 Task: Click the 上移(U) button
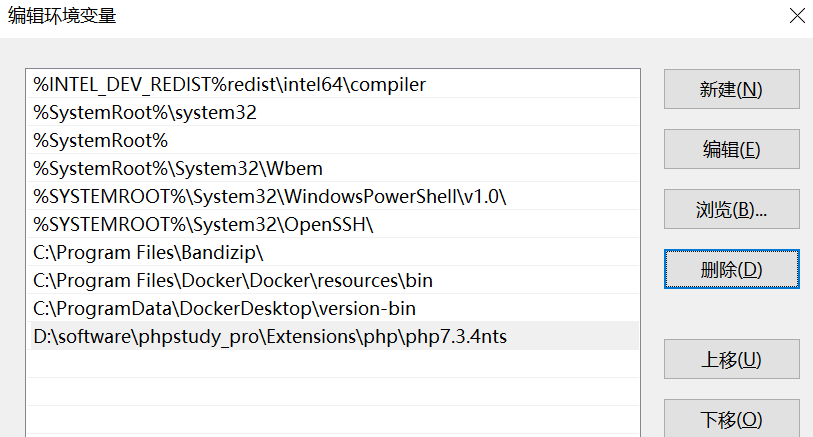click(x=731, y=359)
